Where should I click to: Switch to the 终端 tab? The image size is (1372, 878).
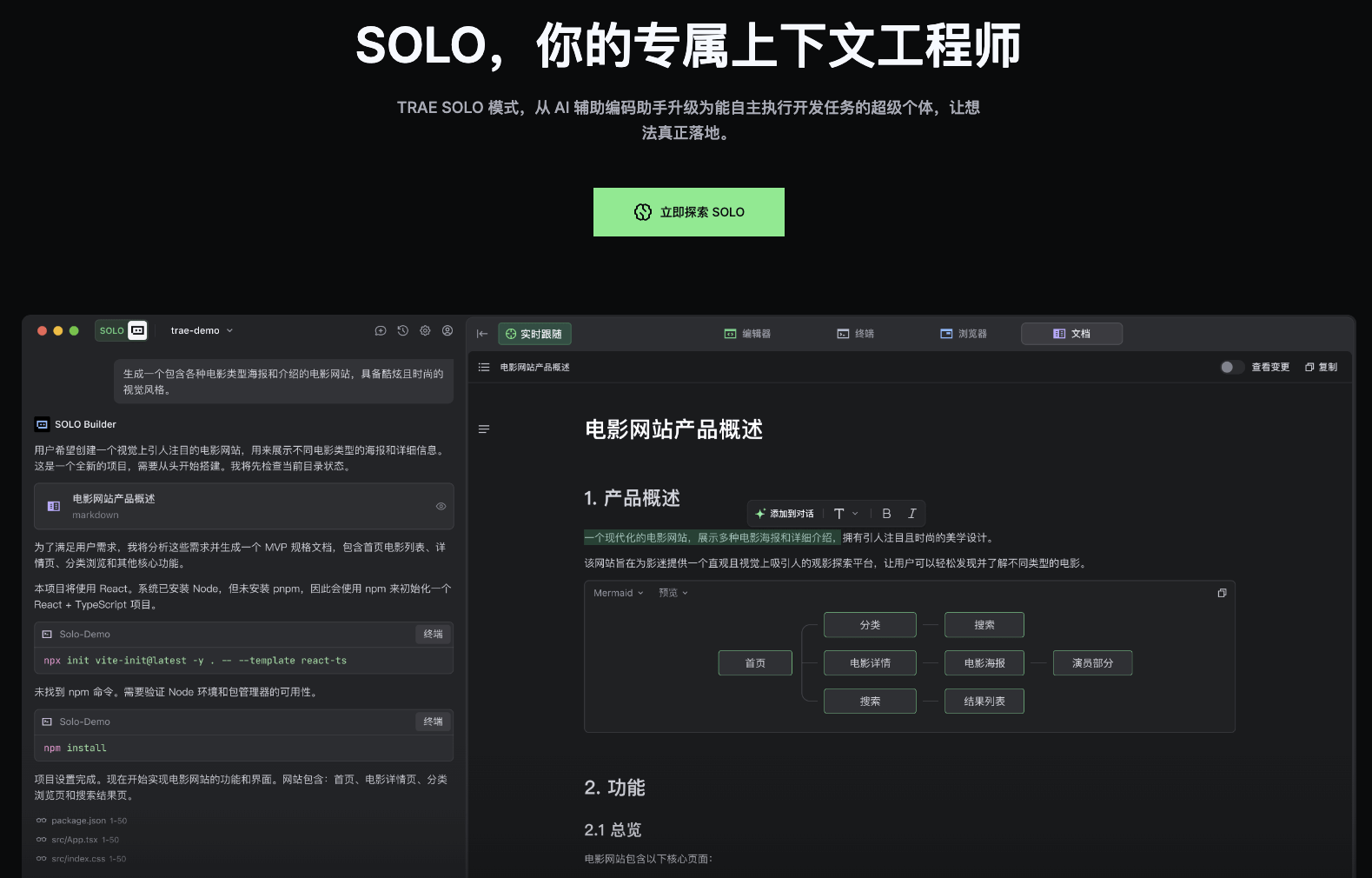856,334
